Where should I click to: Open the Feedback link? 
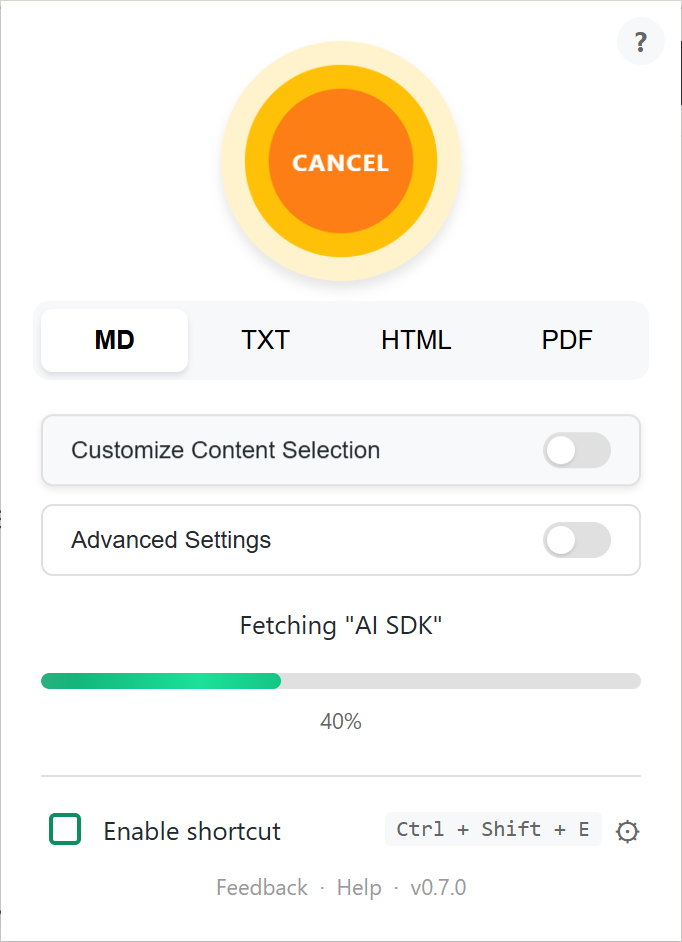261,887
